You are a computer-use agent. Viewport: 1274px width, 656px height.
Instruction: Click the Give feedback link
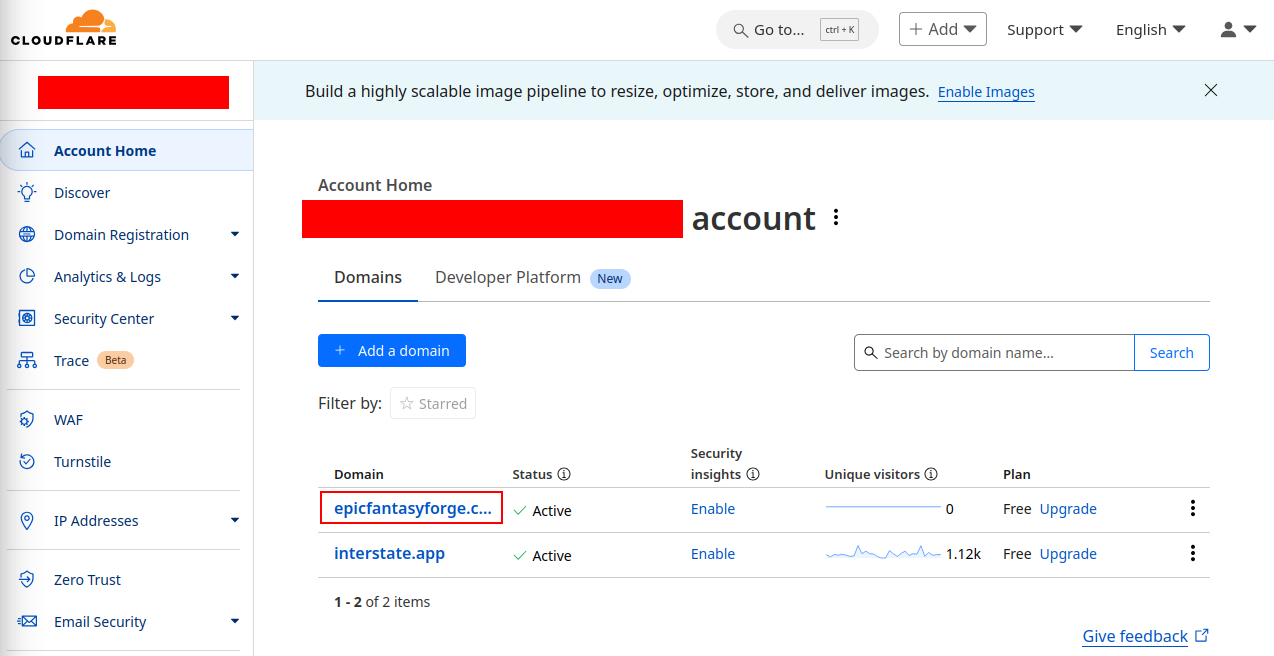point(1135,636)
